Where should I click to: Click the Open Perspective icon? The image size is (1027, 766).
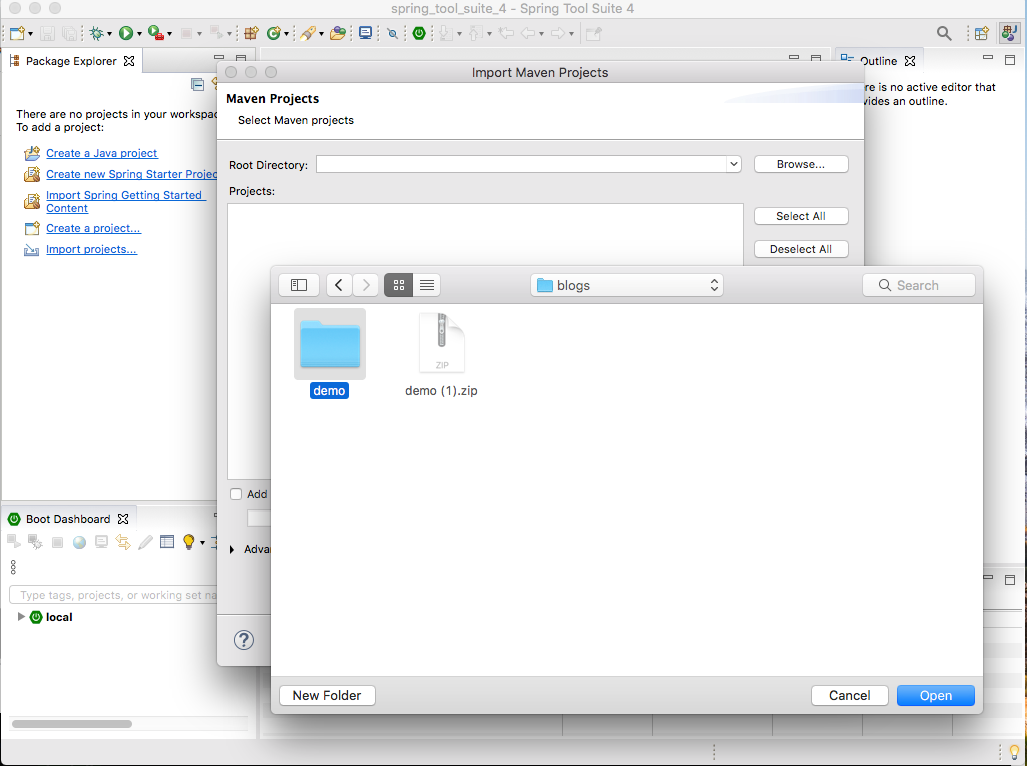(x=981, y=33)
